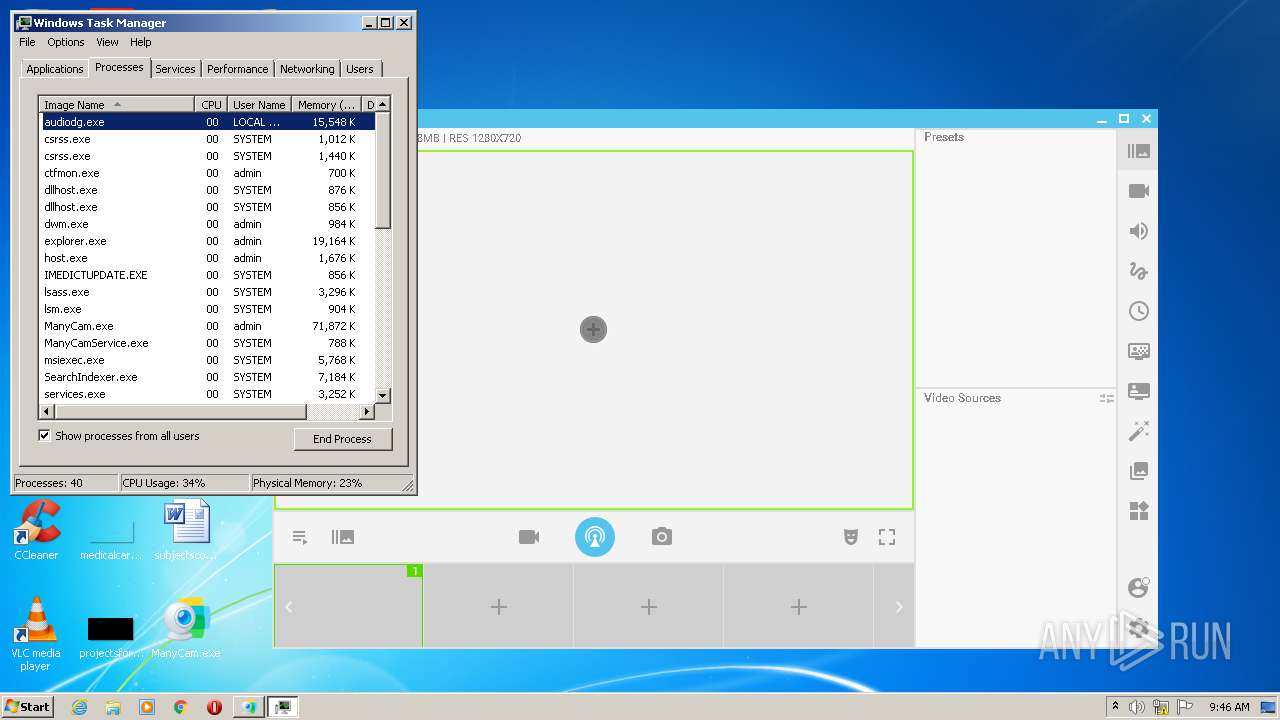
Task: Switch to the Applications tab
Action: pos(54,69)
